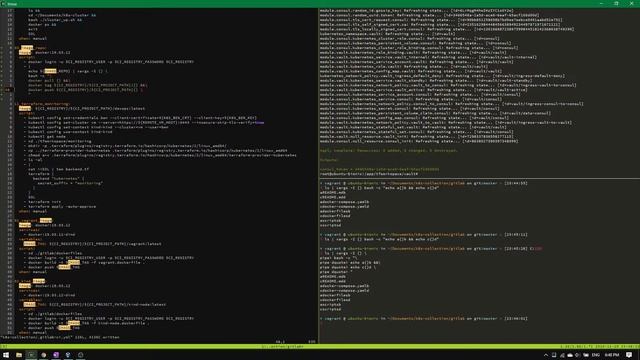Image resolution: width=640 pixels, height=360 pixels.
Task: Open the OneDrive cloud tray icon
Action: click(x=570, y=355)
